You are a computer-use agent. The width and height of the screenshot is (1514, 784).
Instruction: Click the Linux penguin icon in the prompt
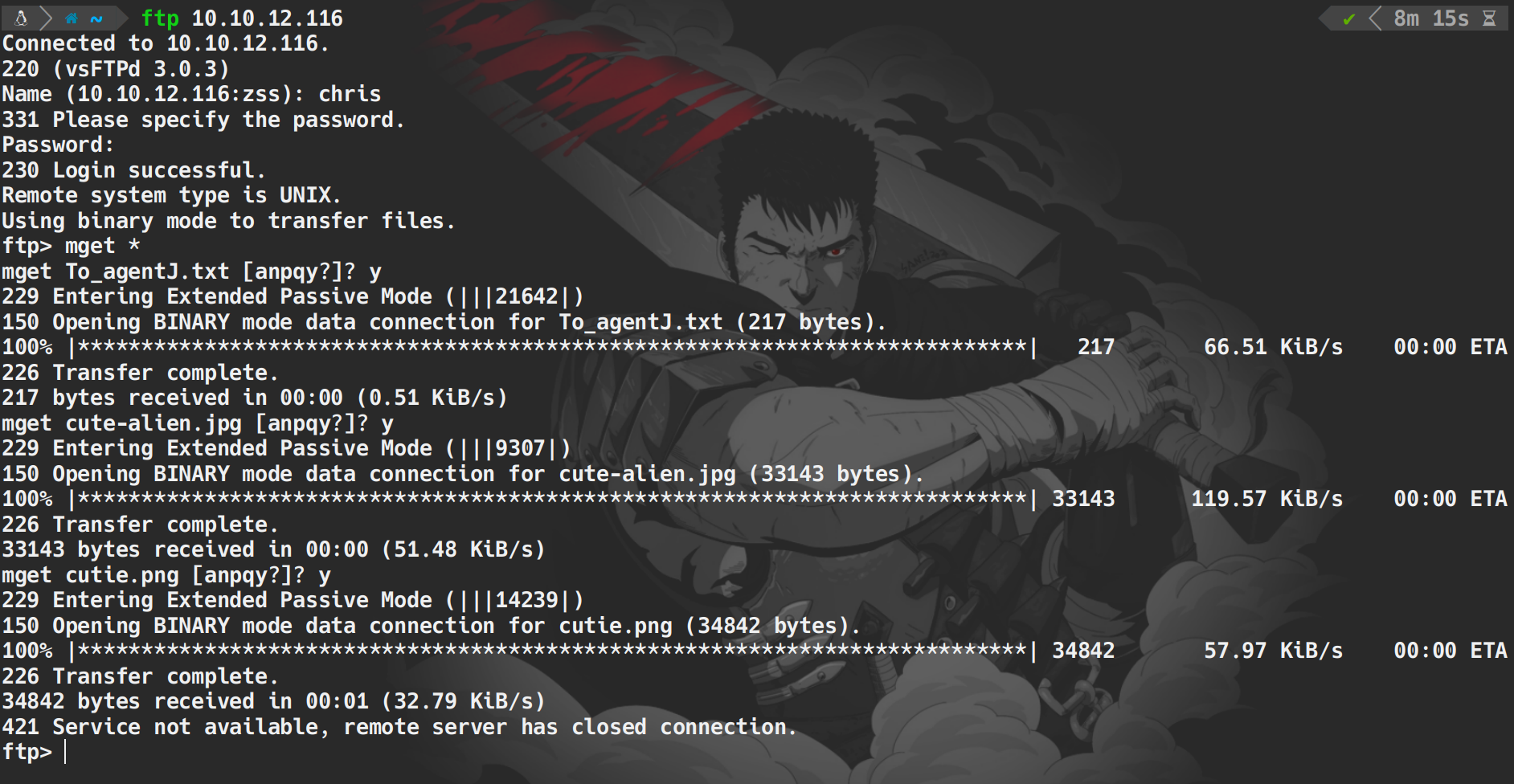tap(21, 18)
